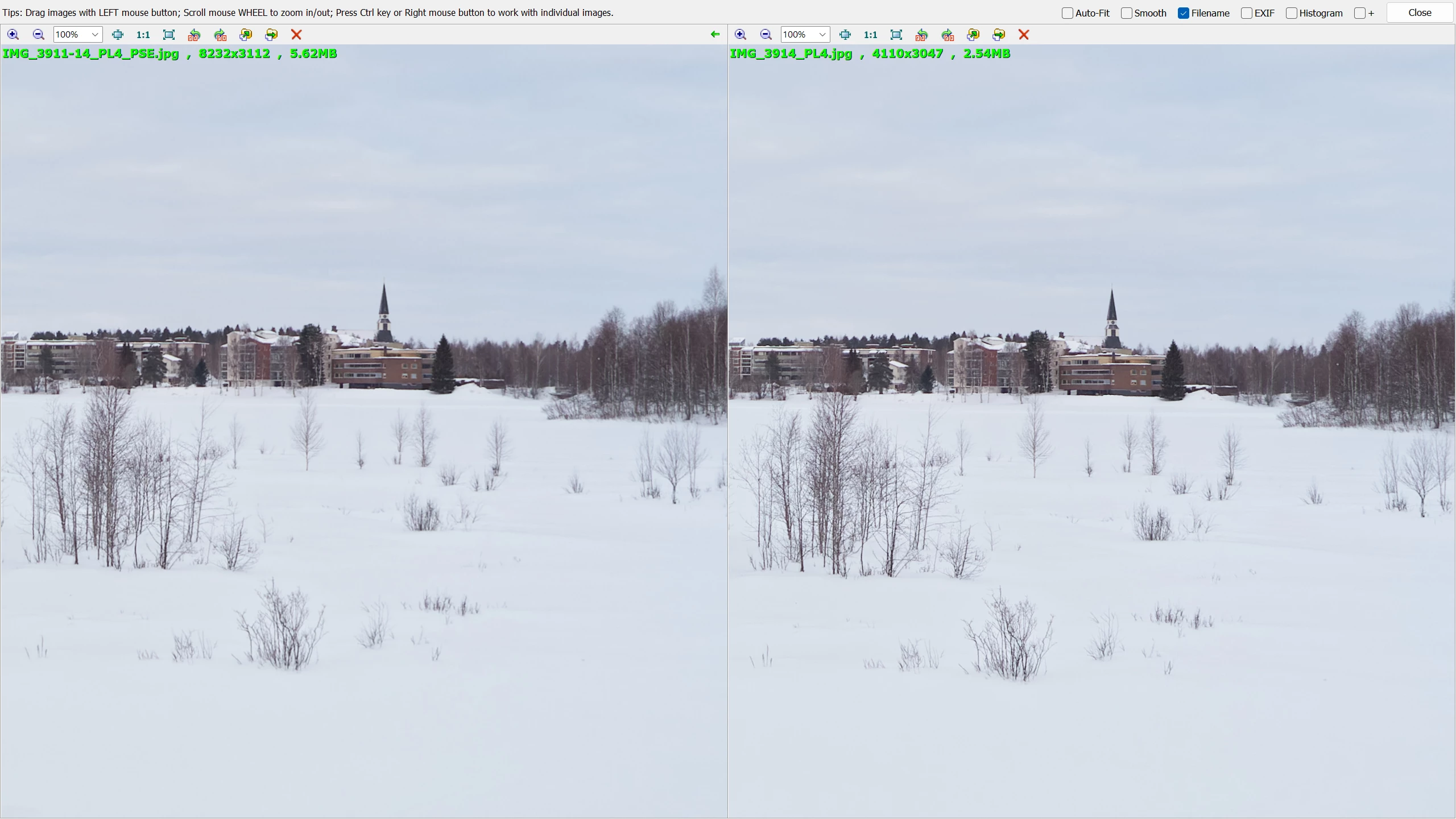Rotate left image 90 degrees counterclockwise
The height and width of the screenshot is (819, 1456).
(194, 35)
